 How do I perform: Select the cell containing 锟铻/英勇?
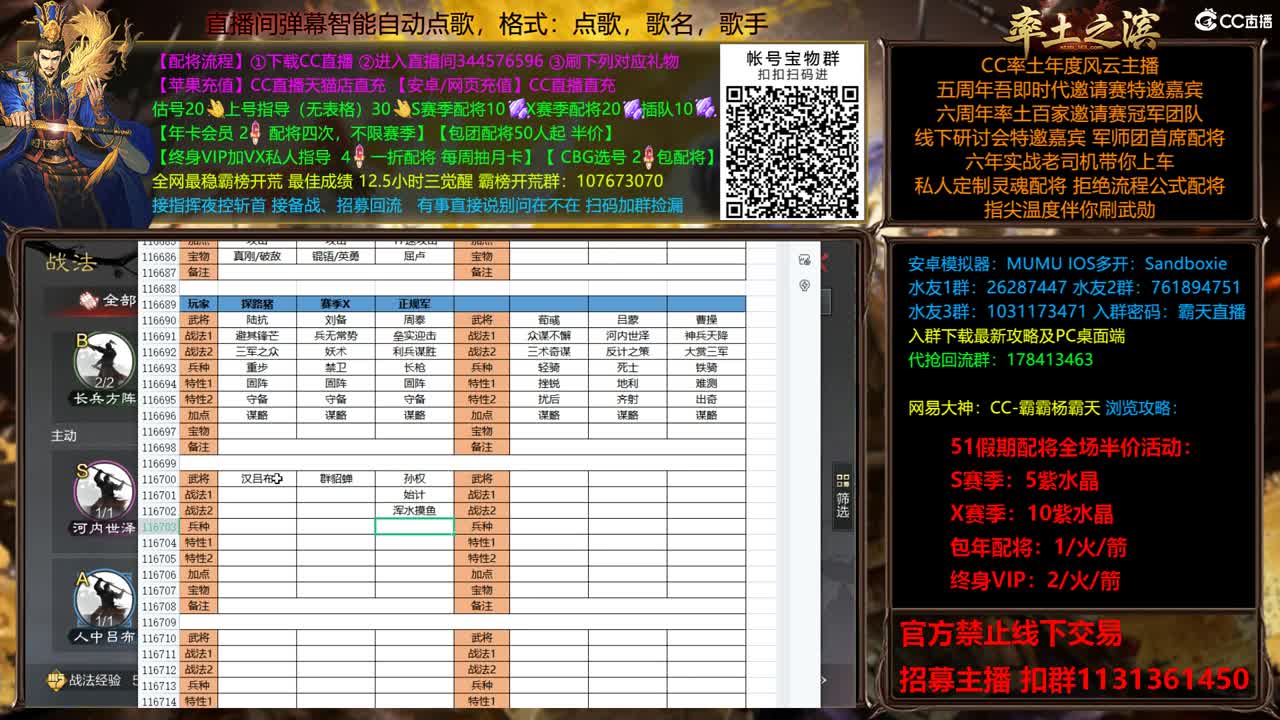pos(335,256)
